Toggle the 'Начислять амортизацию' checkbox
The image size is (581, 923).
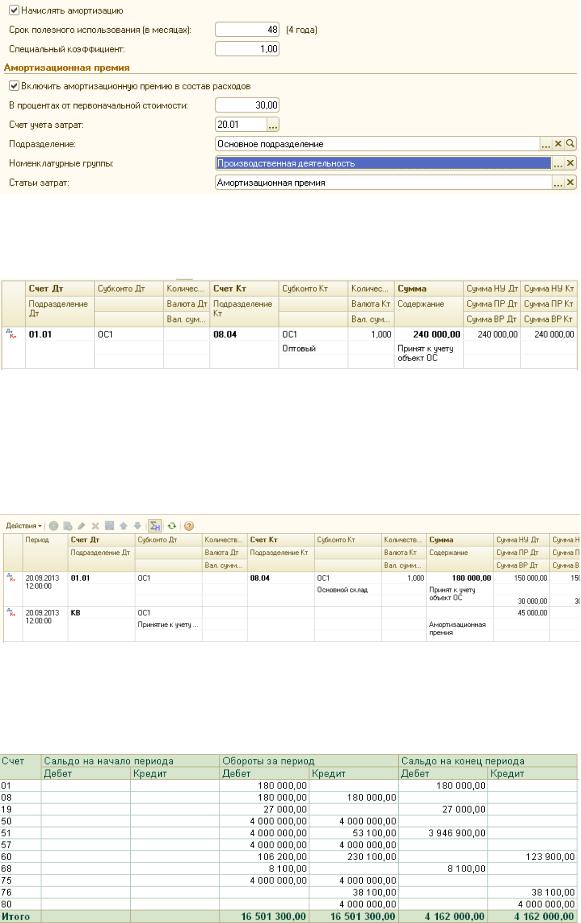[14, 11]
